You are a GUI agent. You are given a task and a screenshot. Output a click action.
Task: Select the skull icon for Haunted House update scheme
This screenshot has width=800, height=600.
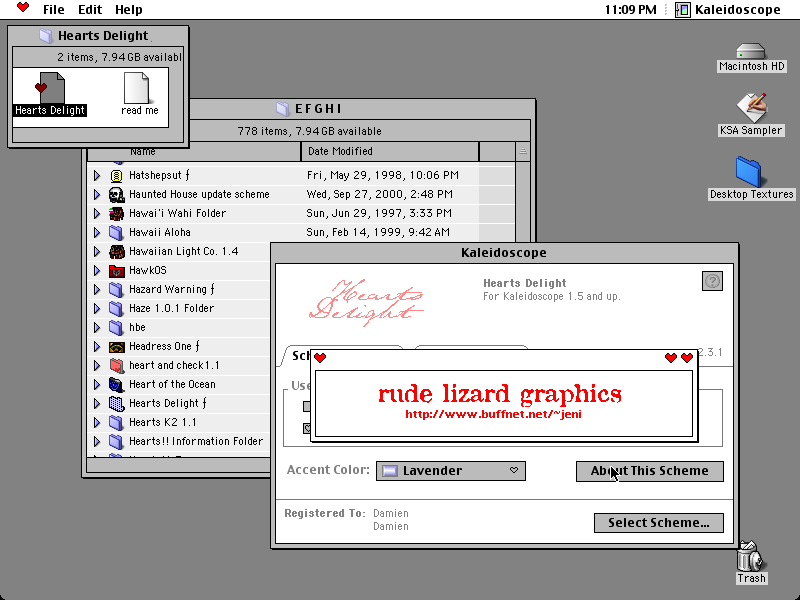pyautogui.click(x=116, y=194)
